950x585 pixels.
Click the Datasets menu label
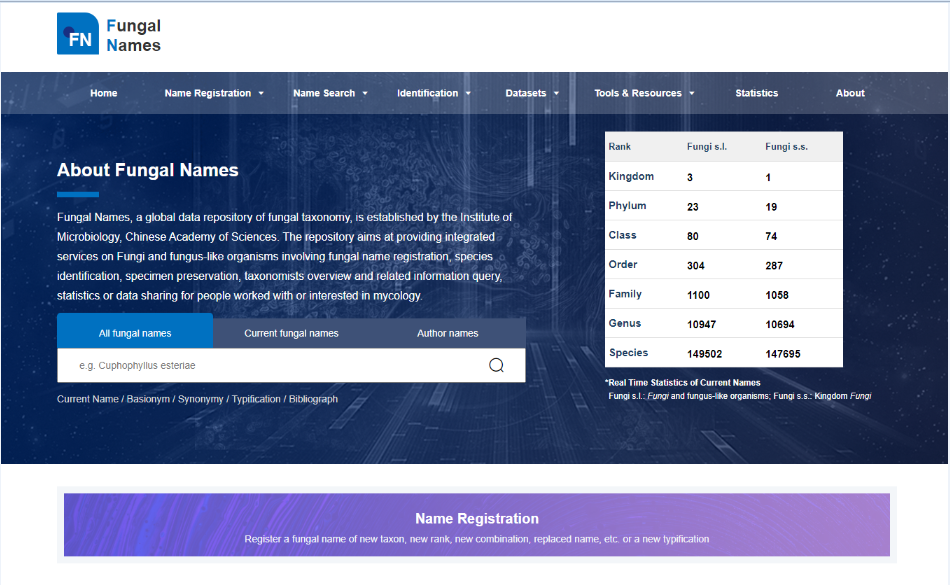click(526, 93)
